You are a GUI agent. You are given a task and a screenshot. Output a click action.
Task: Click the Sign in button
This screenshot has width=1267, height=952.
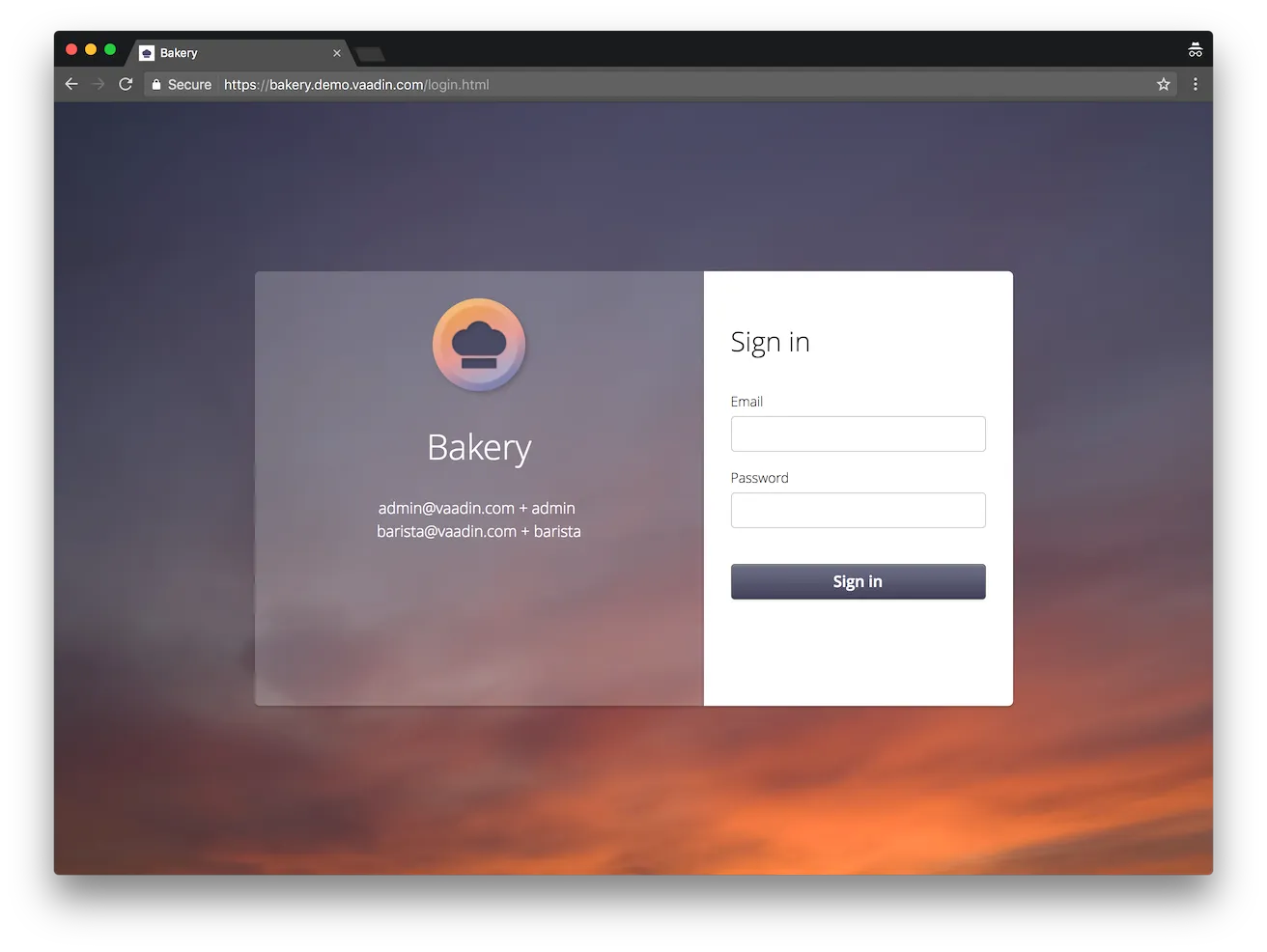[859, 581]
